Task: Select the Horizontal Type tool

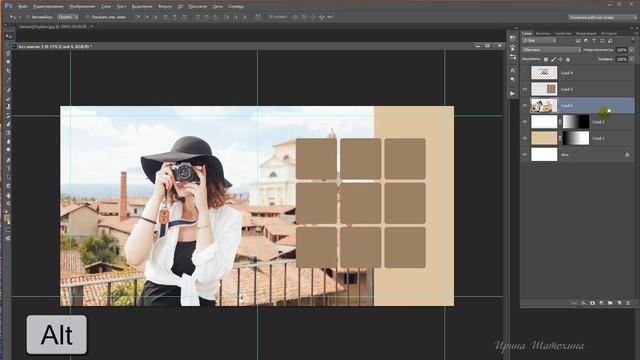Action: click(8, 168)
